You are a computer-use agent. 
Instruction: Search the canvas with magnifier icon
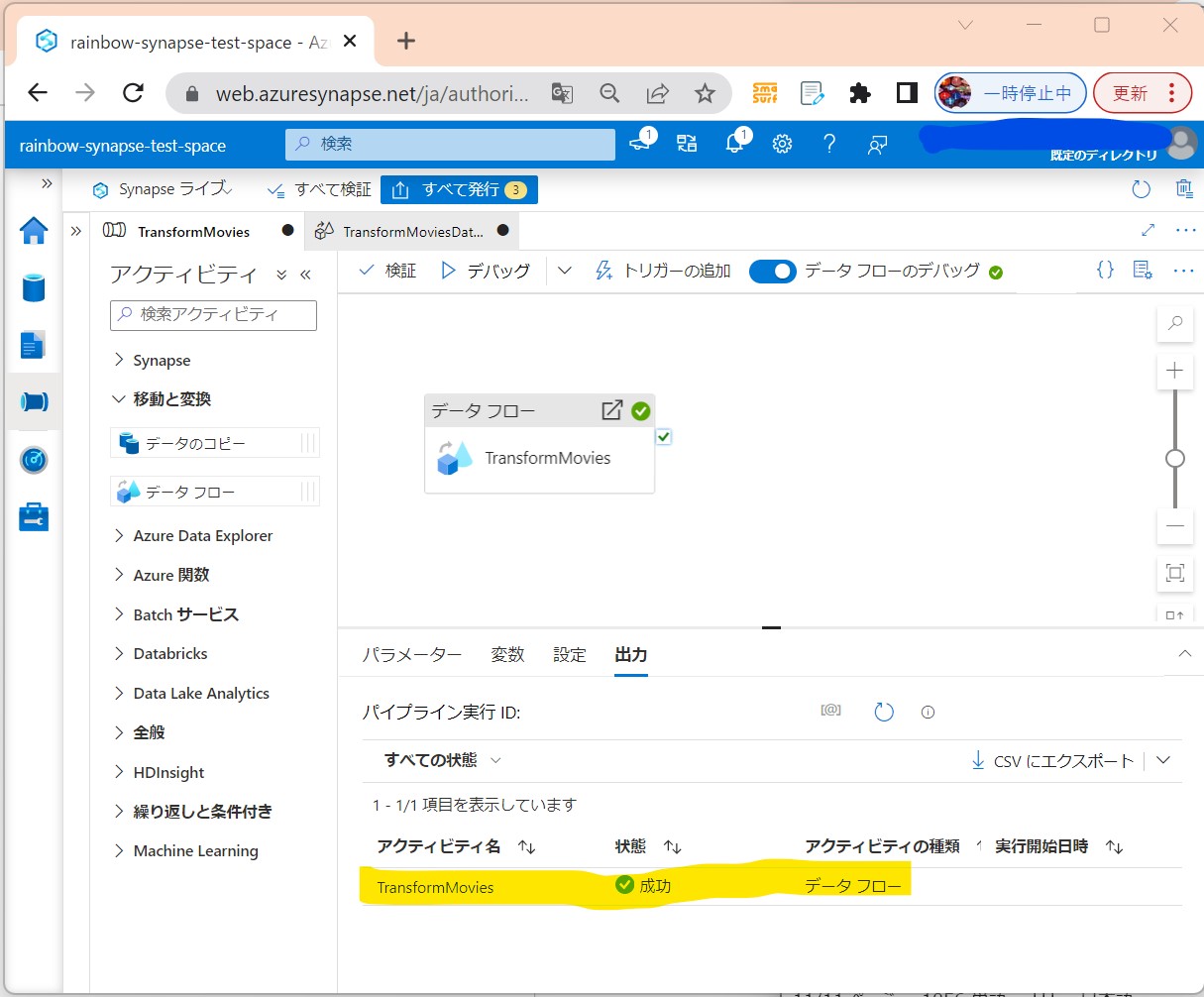pyautogui.click(x=1175, y=323)
